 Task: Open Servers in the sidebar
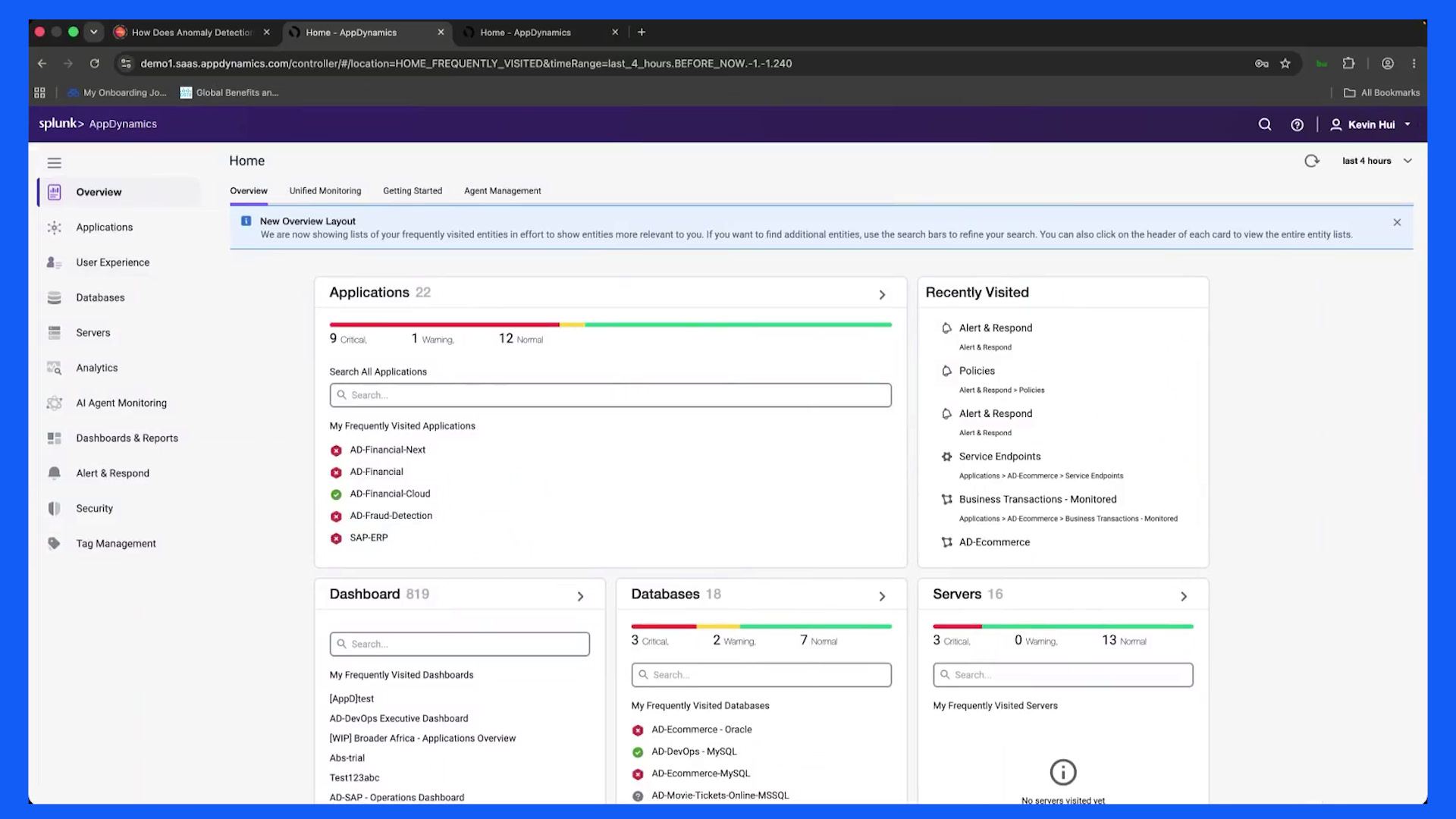pyautogui.click(x=93, y=333)
